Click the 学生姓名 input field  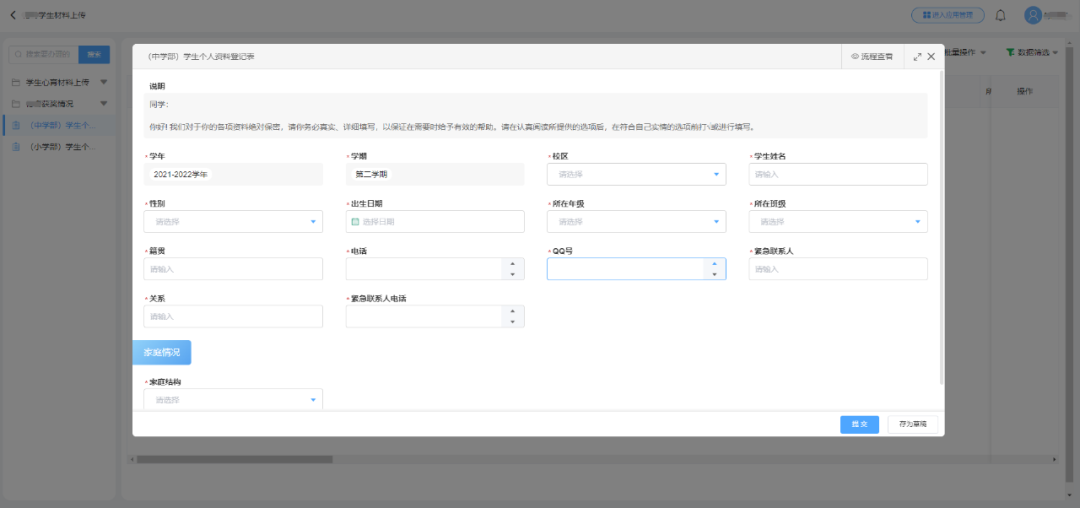pyautogui.click(x=838, y=174)
